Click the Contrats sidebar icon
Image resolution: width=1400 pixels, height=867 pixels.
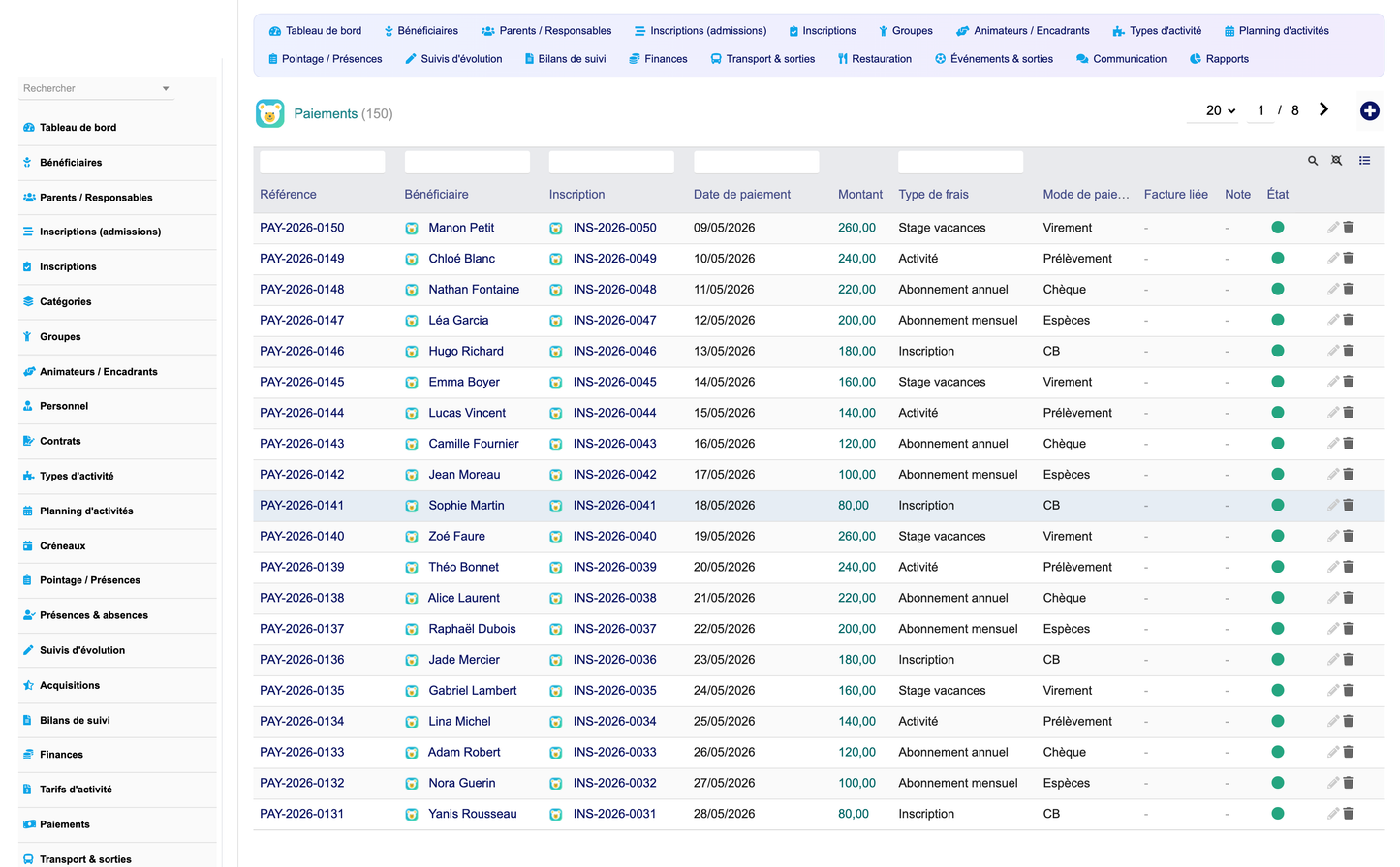tap(28, 441)
